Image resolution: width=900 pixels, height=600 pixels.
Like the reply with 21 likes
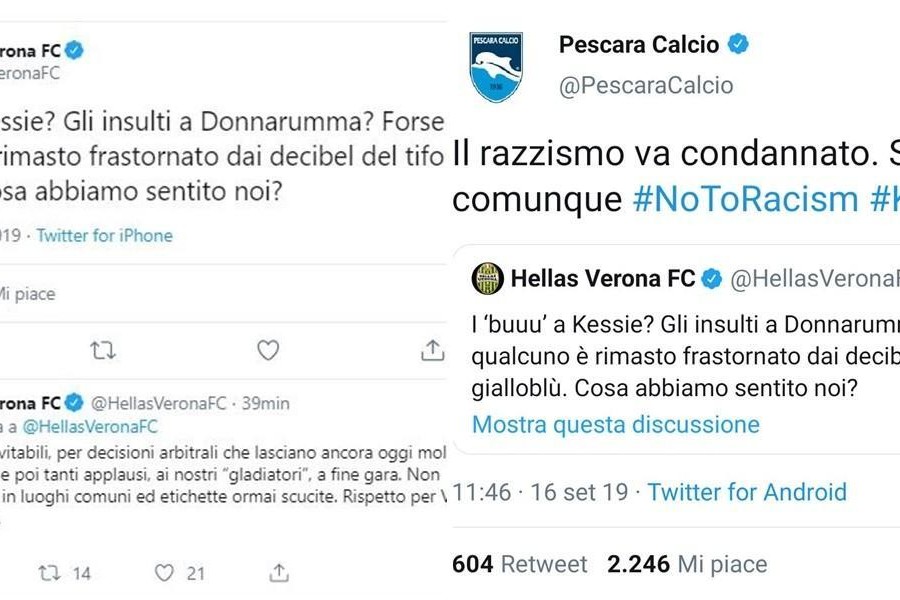pos(164,572)
